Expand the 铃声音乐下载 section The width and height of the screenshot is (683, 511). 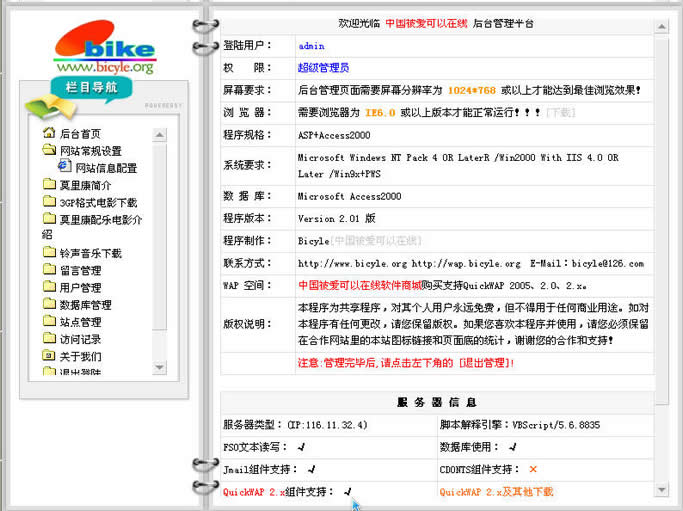tap(91, 254)
